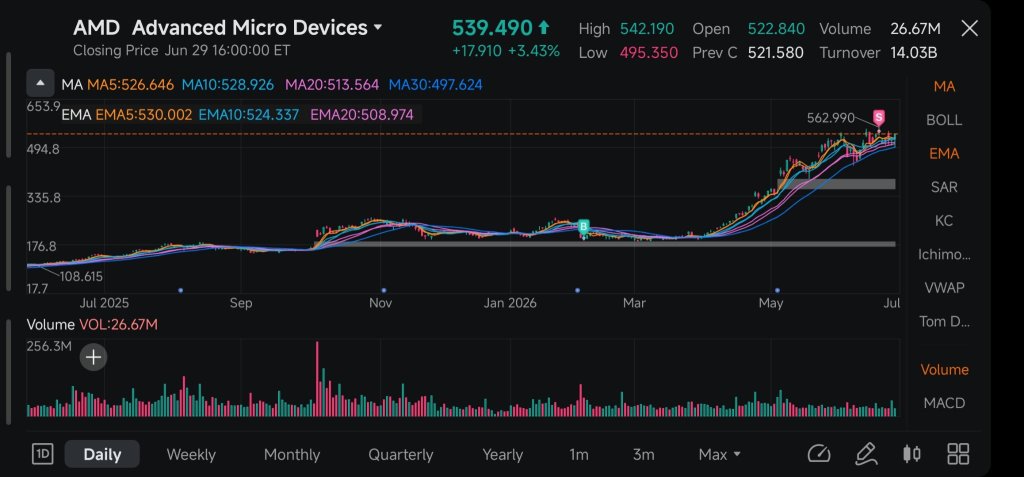
Task: Add an indicator pane with plus icon
Action: click(93, 357)
